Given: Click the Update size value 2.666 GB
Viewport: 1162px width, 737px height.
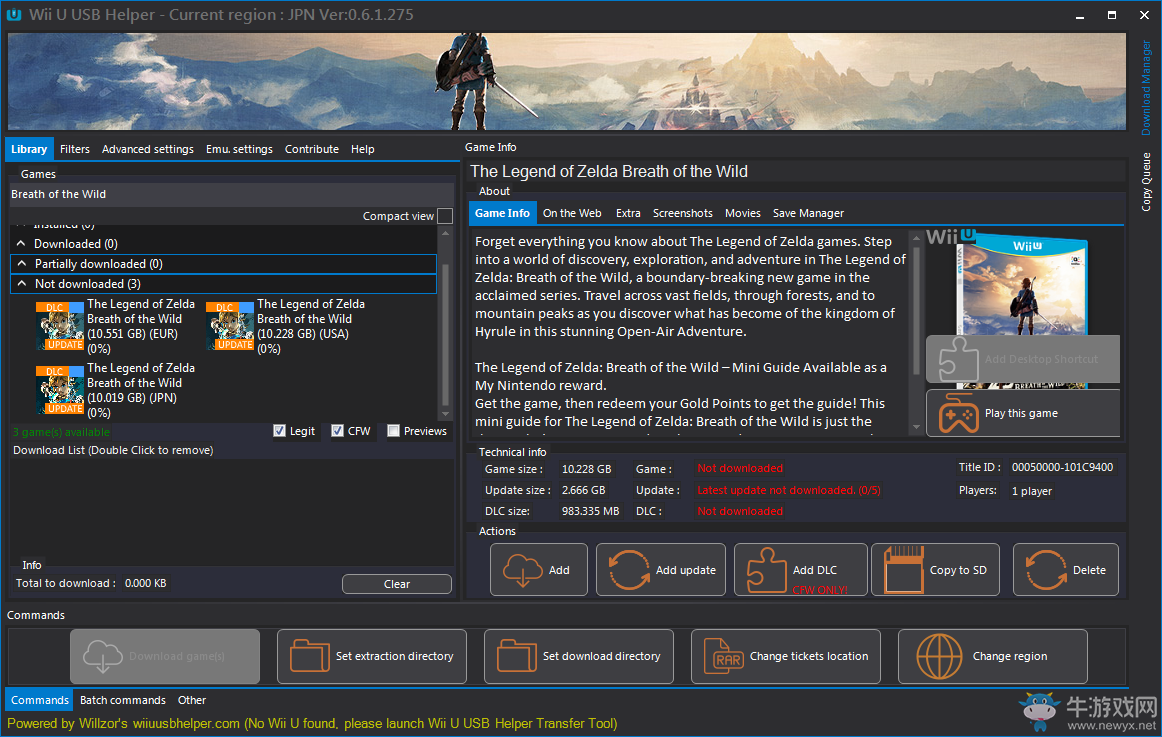Looking at the screenshot, I should (x=583, y=490).
